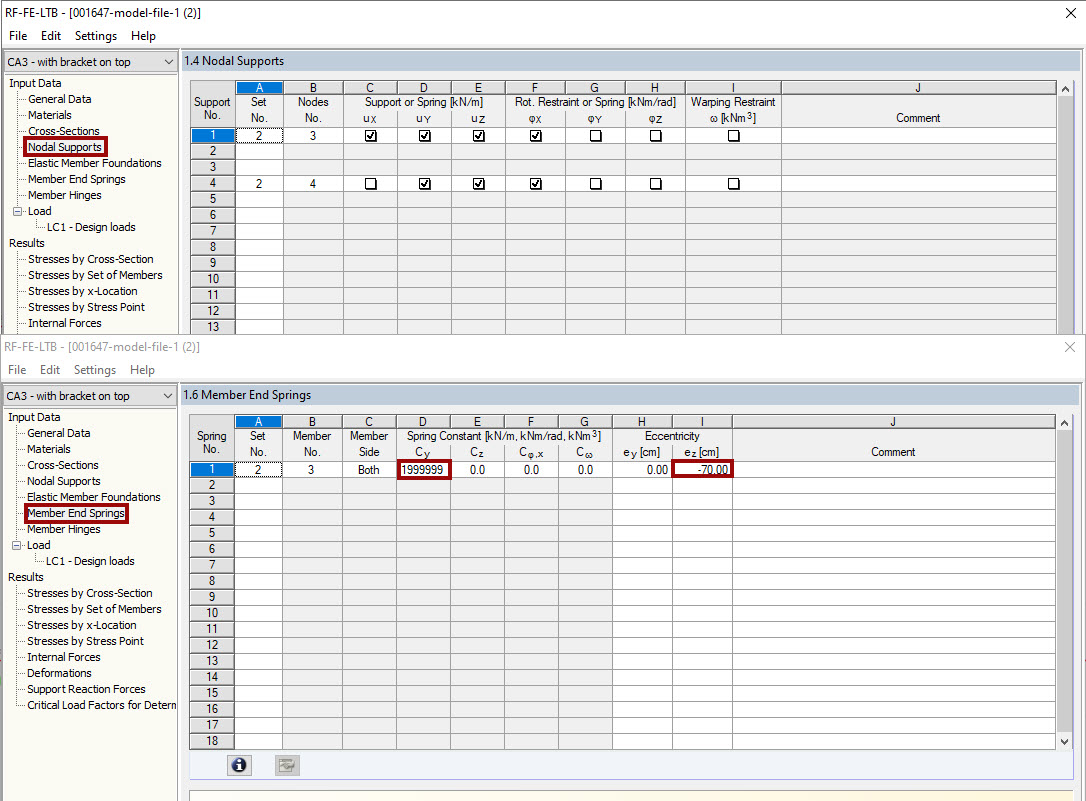Click scroll up arrow of Member End Springs table
Image resolution: width=1086 pixels, height=801 pixels.
(1065, 423)
